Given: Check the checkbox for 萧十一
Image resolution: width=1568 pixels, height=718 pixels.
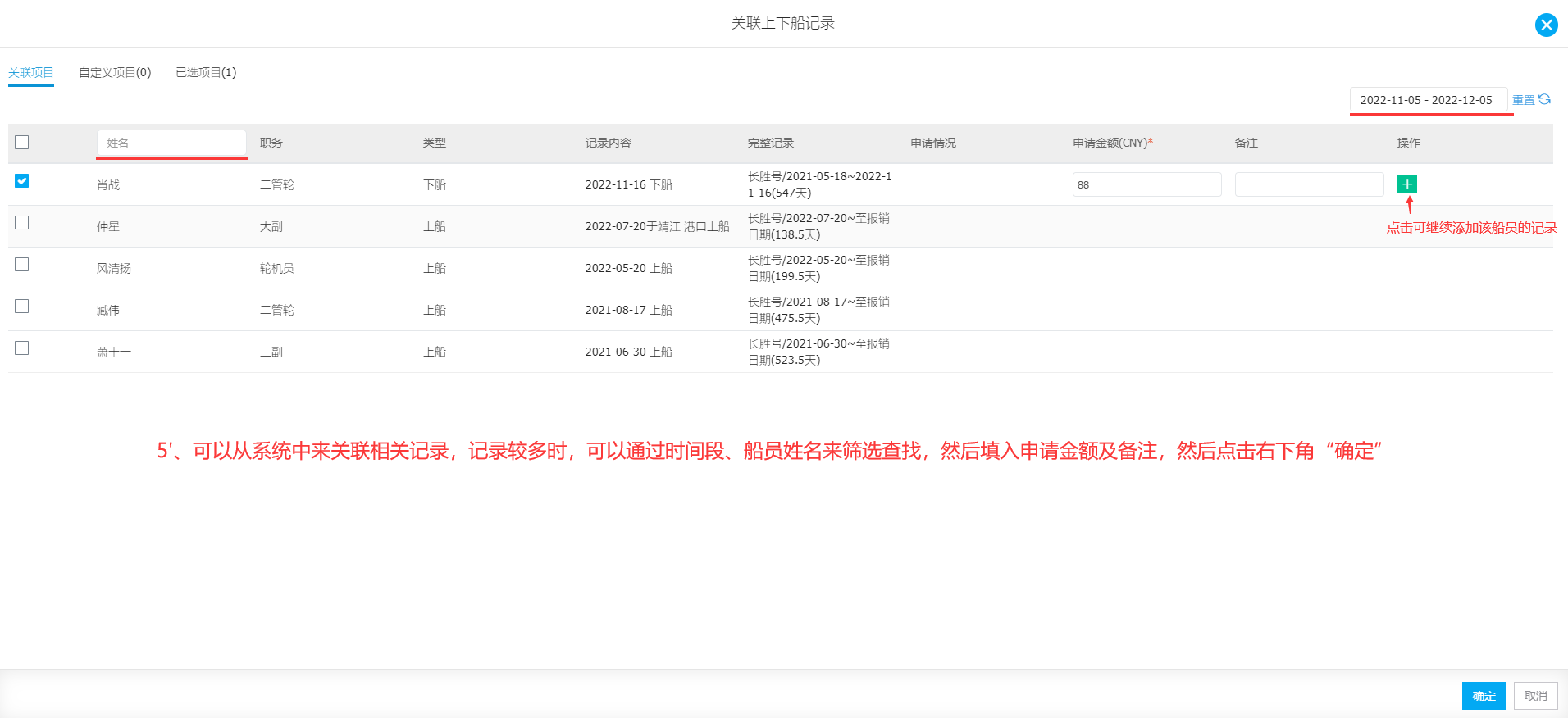Looking at the screenshot, I should (22, 348).
